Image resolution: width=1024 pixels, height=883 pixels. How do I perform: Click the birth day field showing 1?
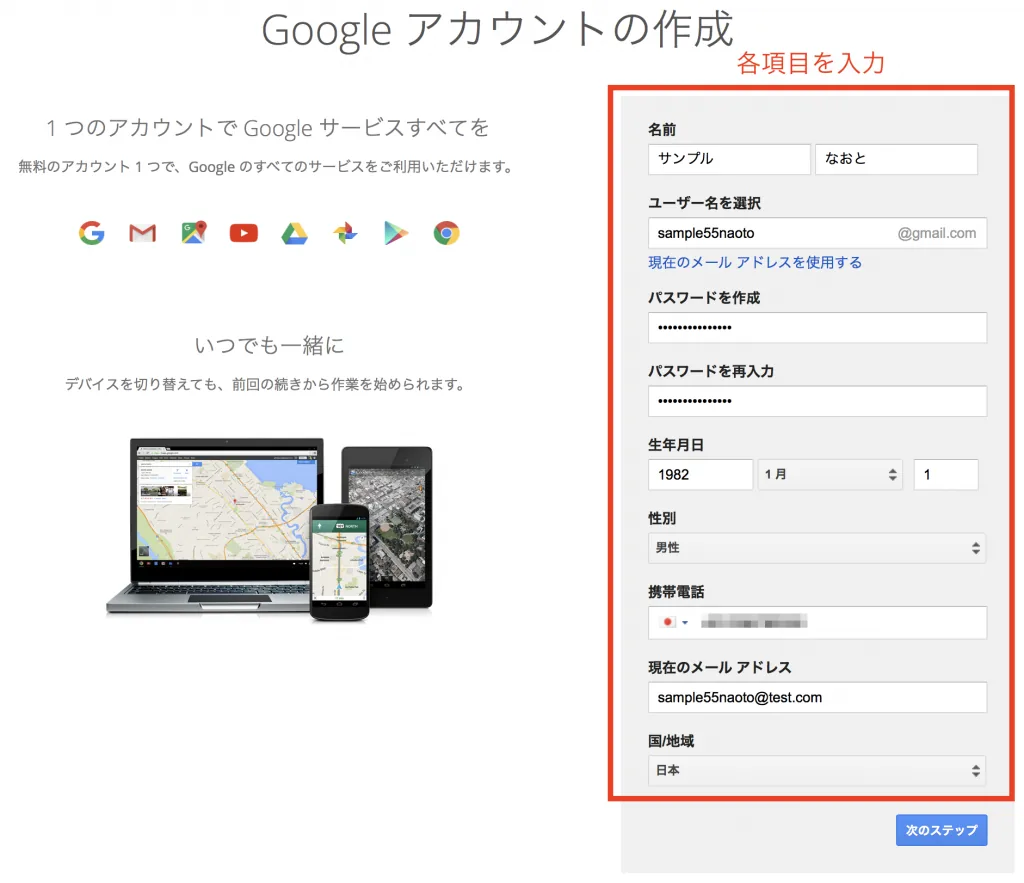946,475
